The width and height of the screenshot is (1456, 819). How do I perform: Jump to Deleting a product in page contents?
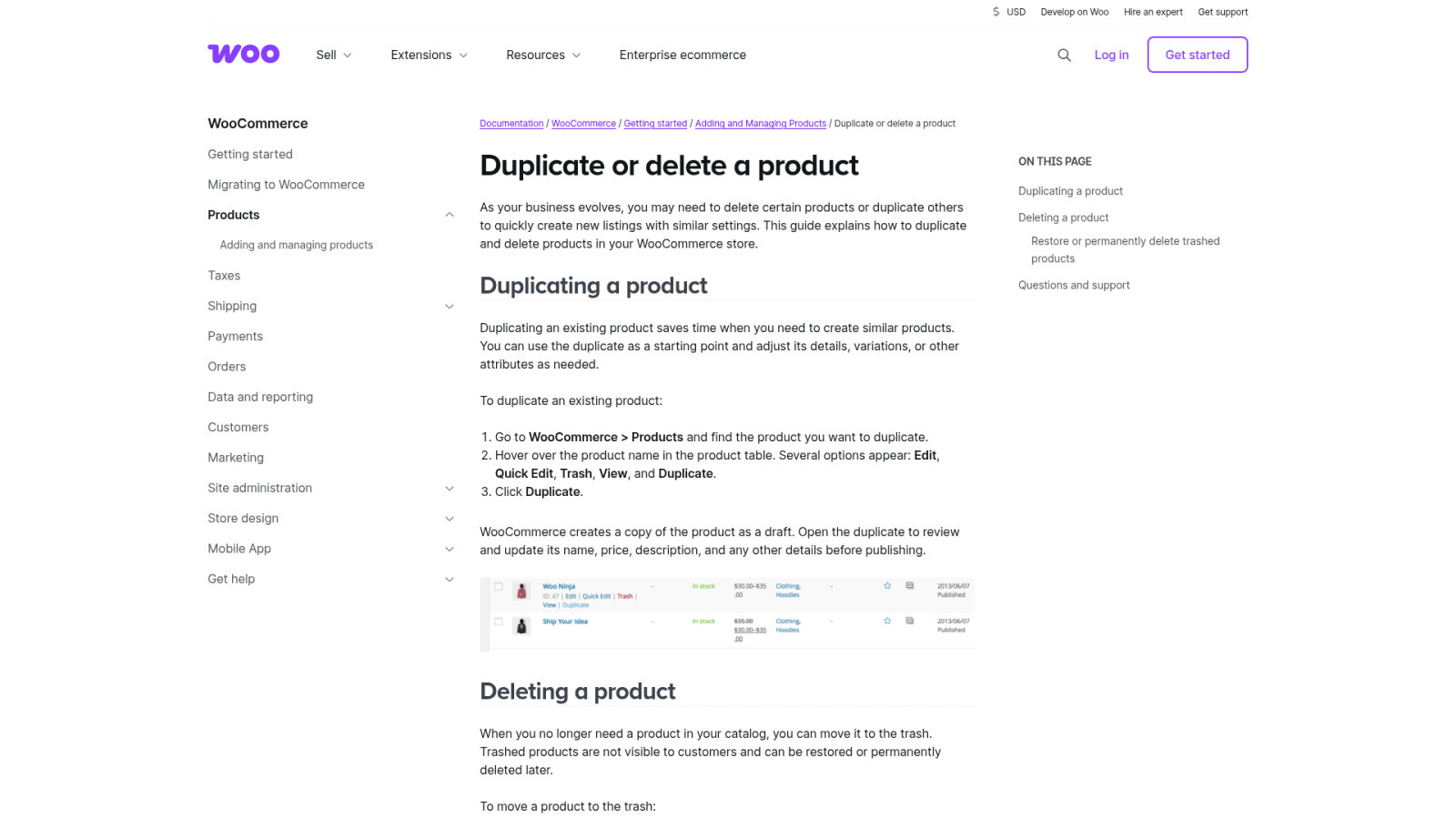1063,217
